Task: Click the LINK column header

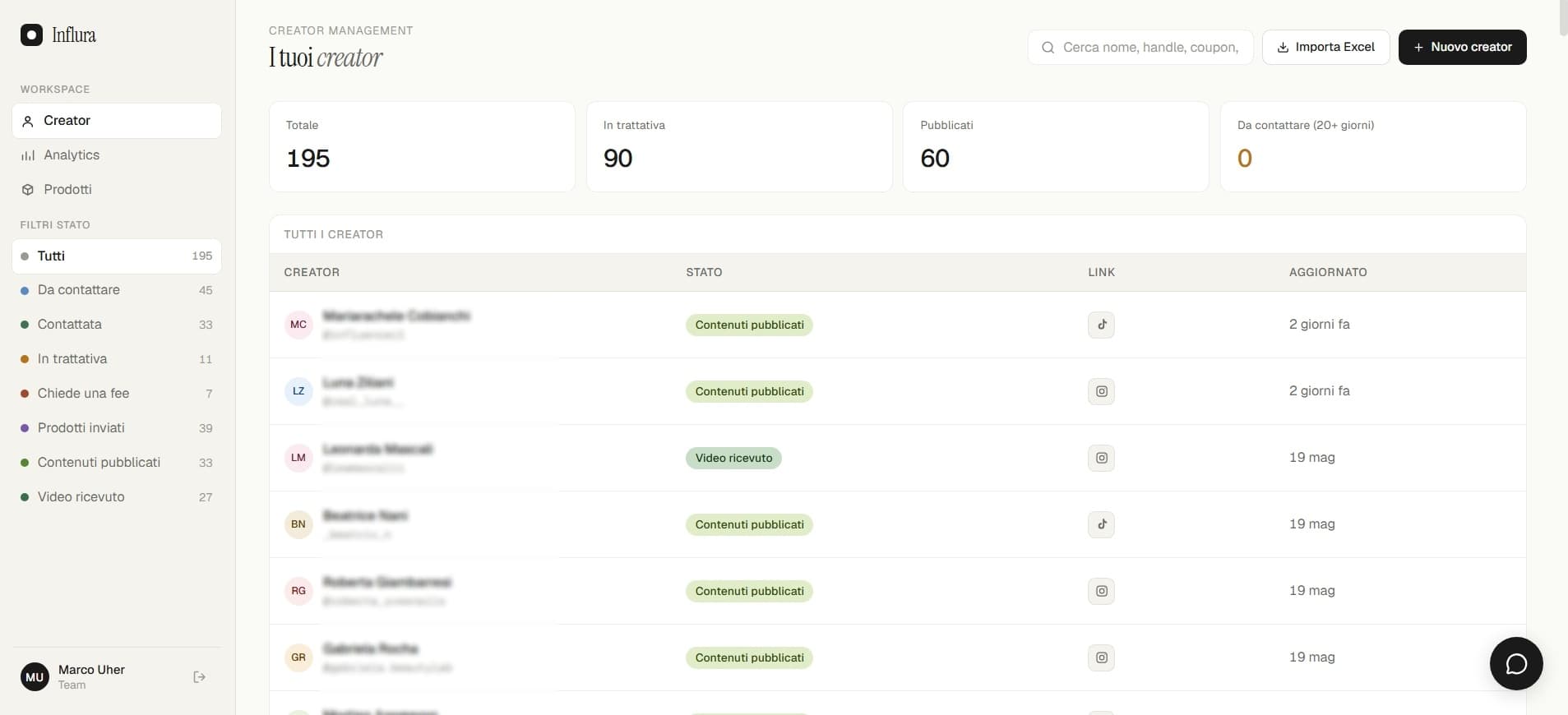Action: pyautogui.click(x=1102, y=272)
